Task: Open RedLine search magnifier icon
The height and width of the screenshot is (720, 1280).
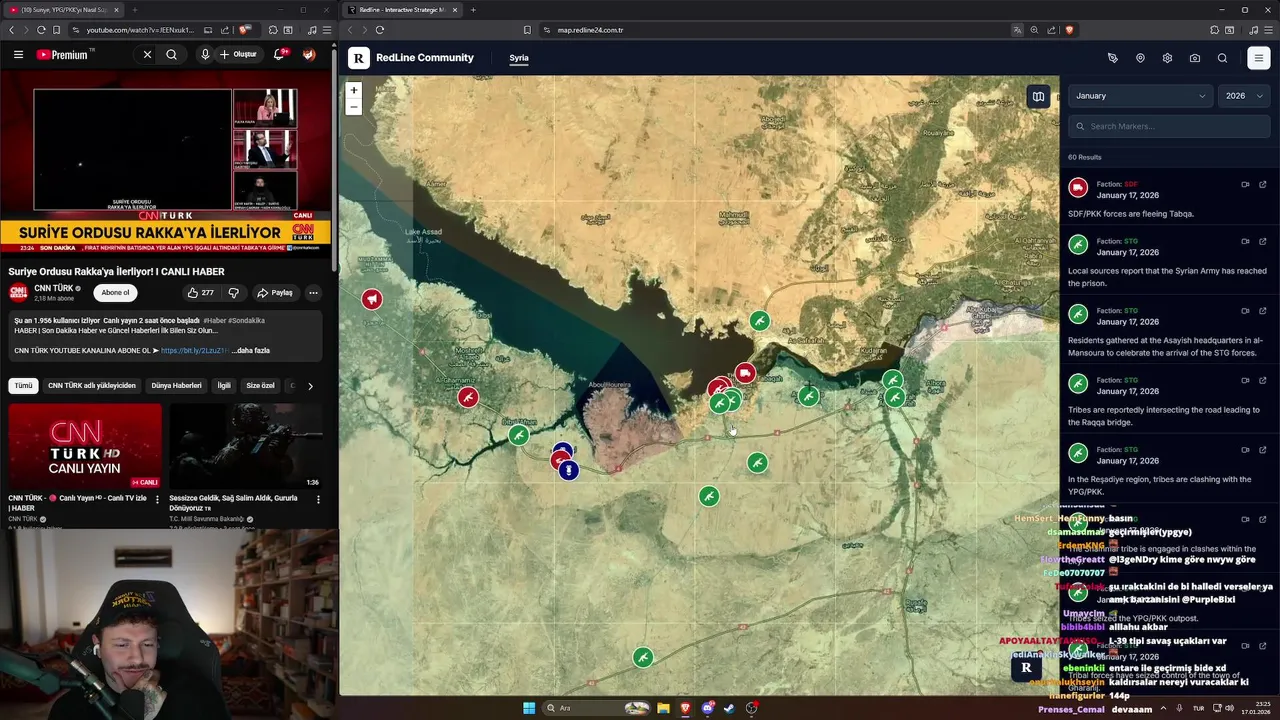Action: tap(1222, 58)
